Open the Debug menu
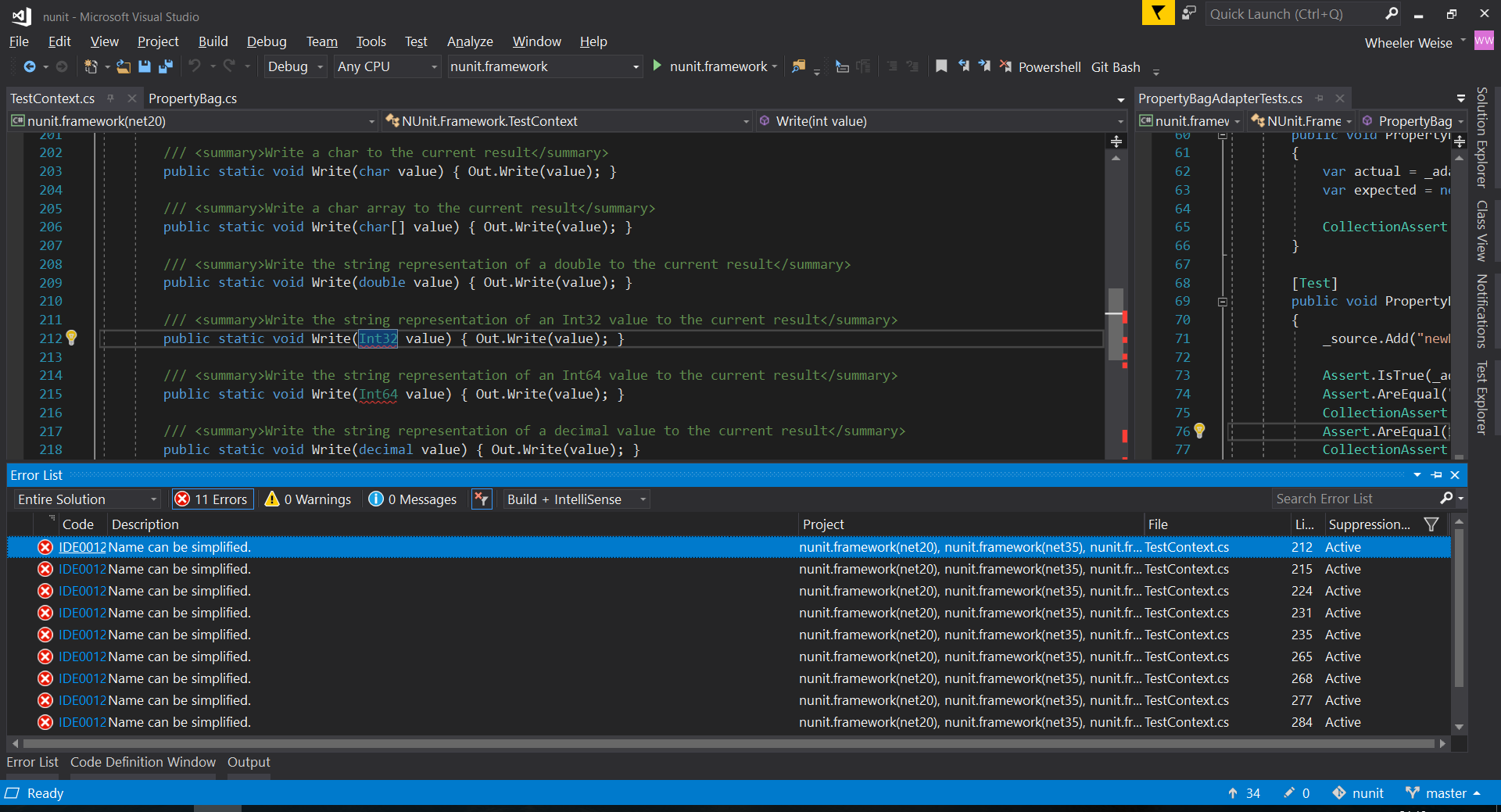The image size is (1501, 812). tap(267, 41)
